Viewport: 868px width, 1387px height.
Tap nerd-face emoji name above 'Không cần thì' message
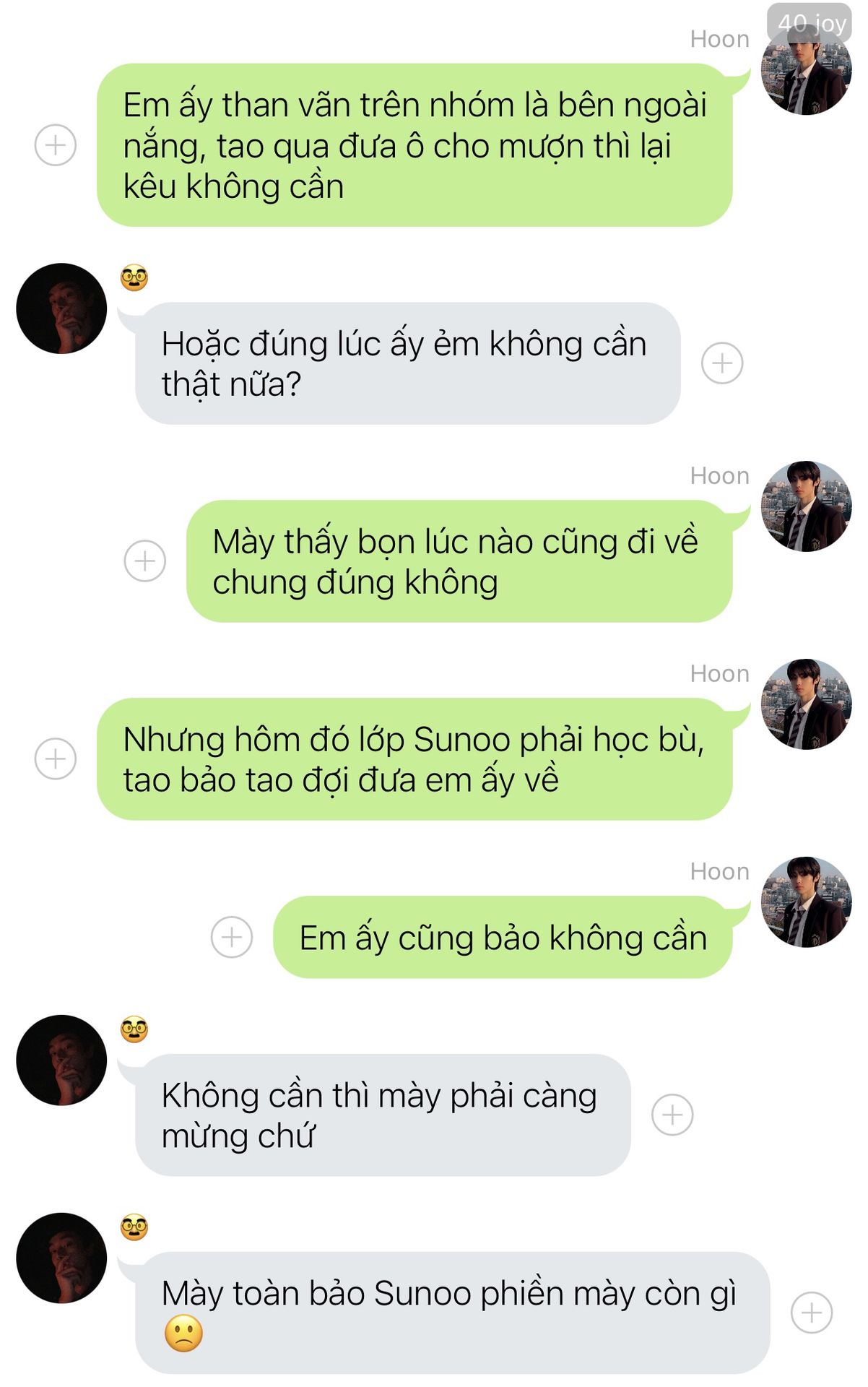[x=134, y=1029]
